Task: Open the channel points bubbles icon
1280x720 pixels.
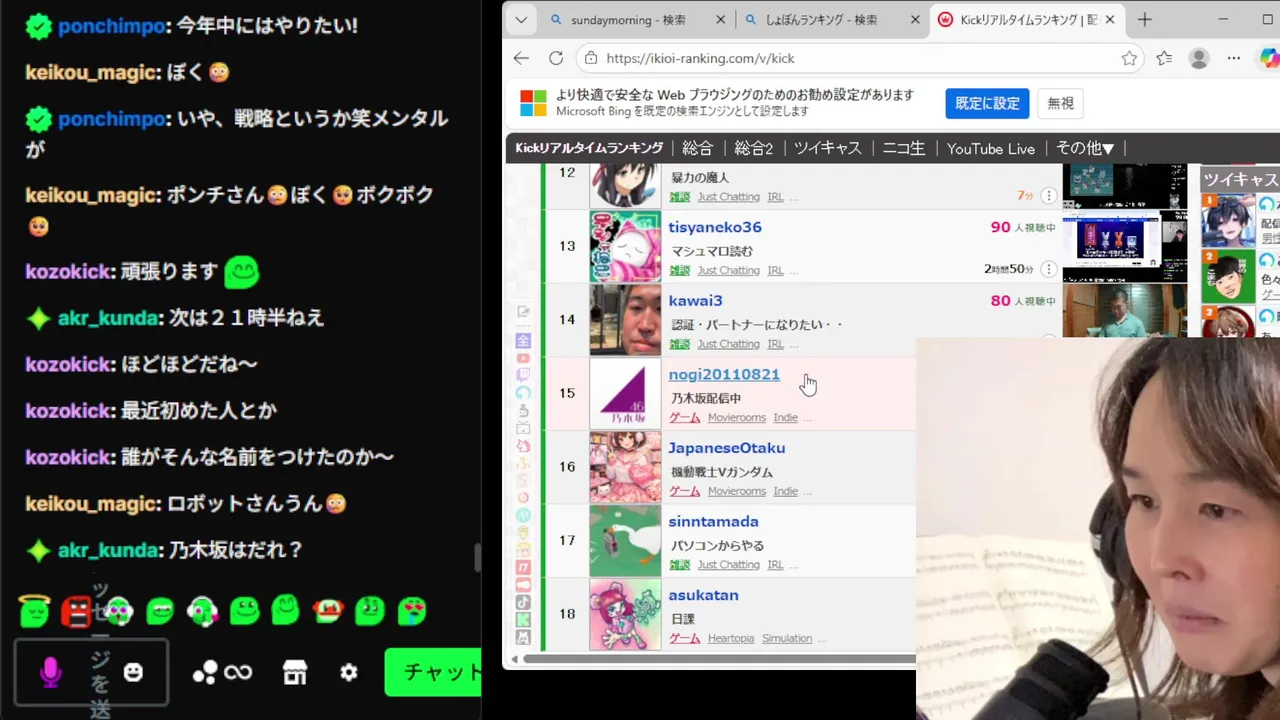Action: (x=205, y=673)
